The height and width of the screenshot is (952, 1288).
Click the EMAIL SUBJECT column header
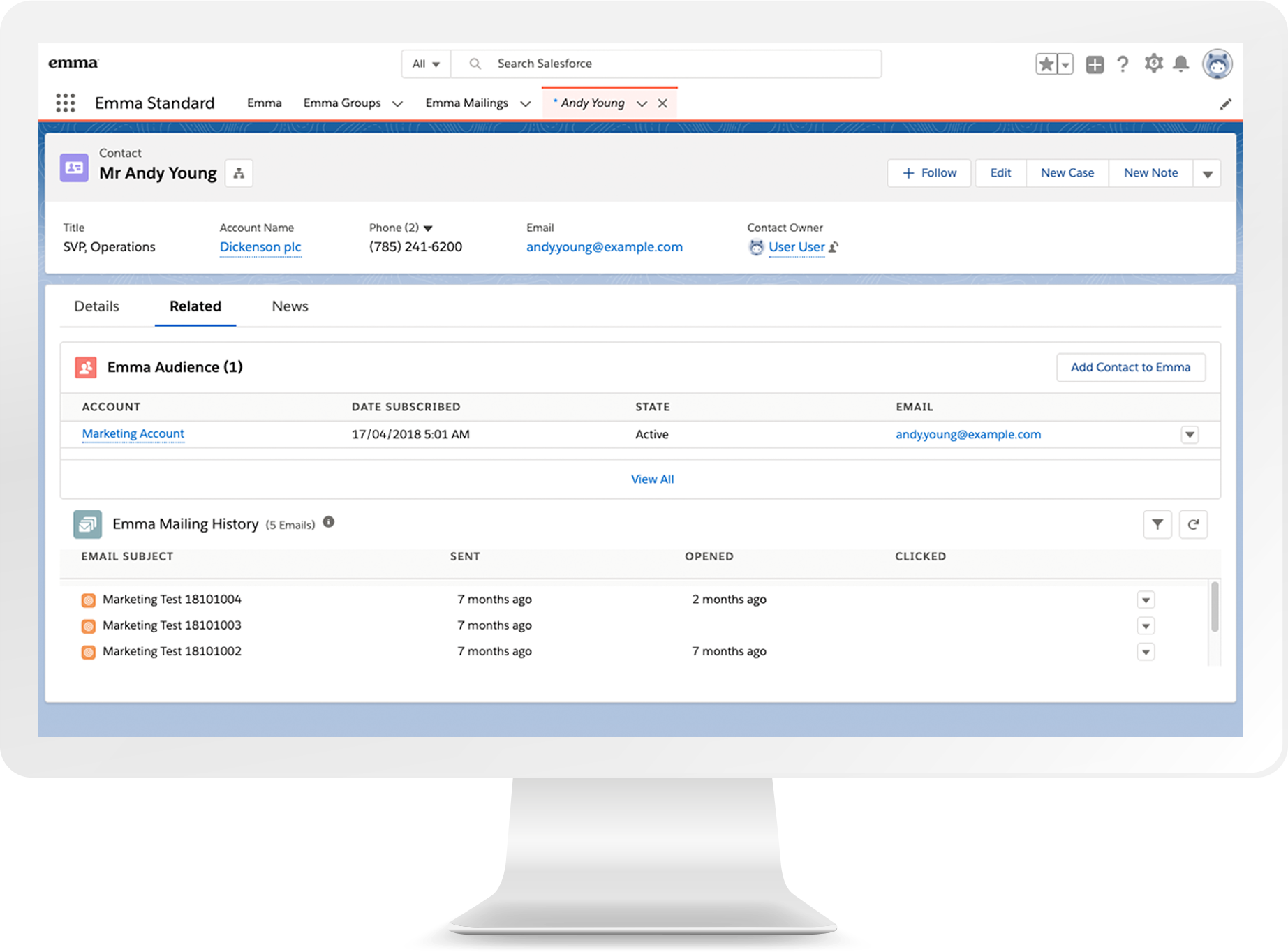(127, 556)
